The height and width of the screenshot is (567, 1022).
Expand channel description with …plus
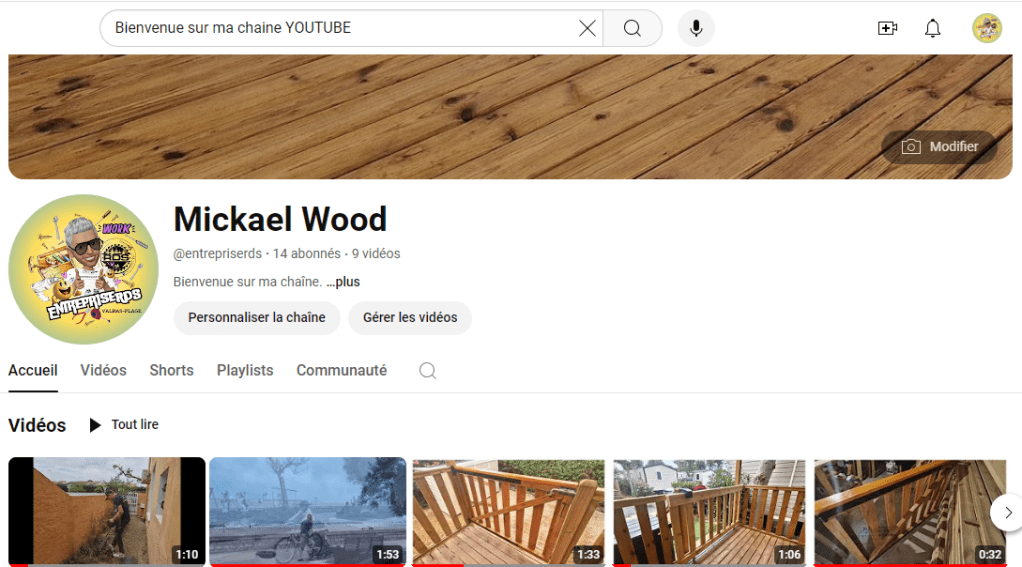tap(343, 282)
